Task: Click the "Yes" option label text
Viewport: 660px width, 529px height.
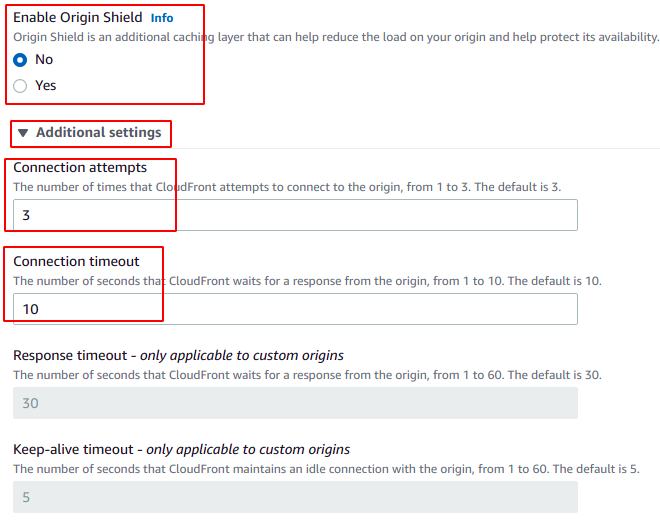Action: click(46, 86)
